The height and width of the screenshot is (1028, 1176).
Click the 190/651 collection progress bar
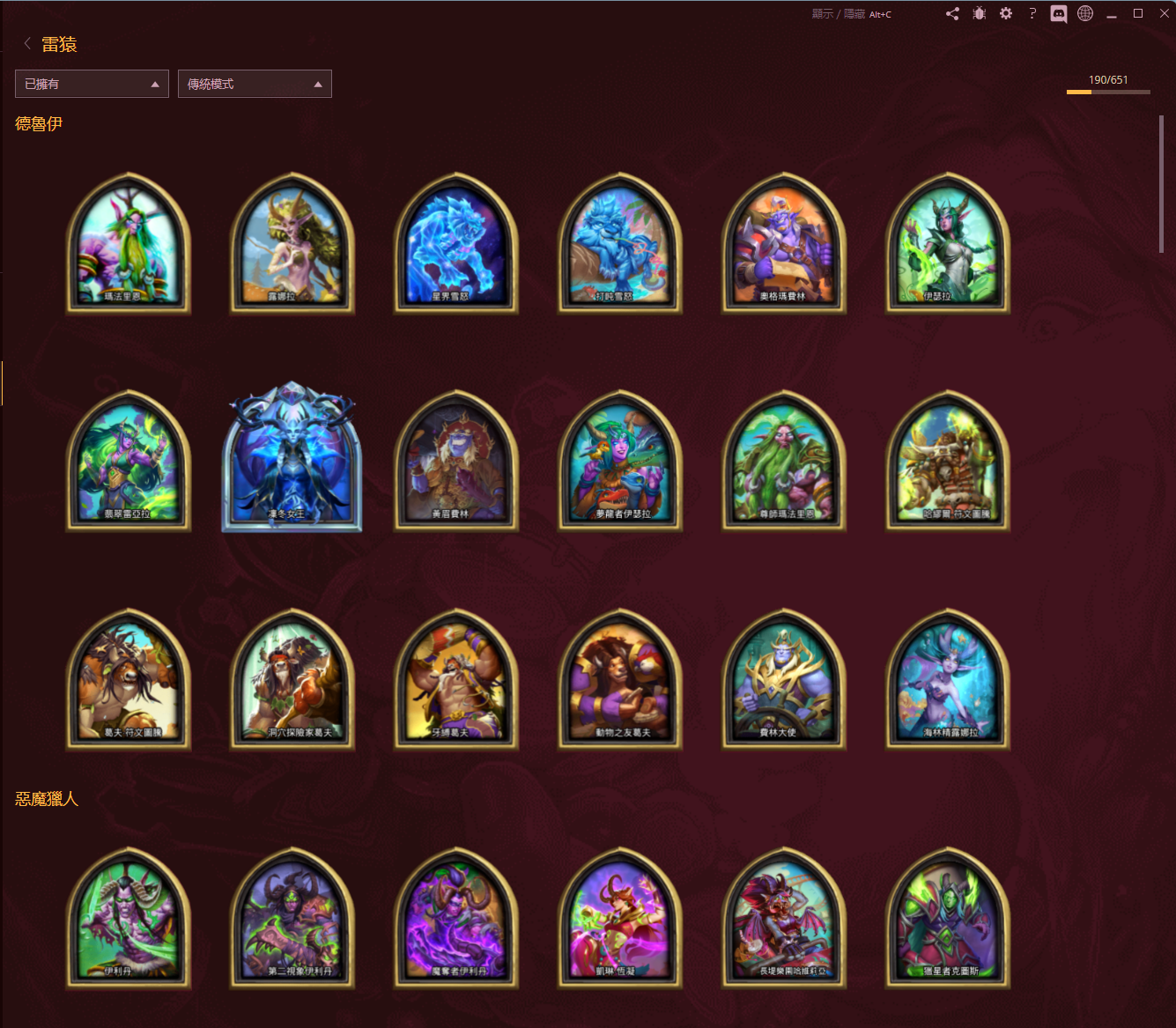pos(1107,91)
